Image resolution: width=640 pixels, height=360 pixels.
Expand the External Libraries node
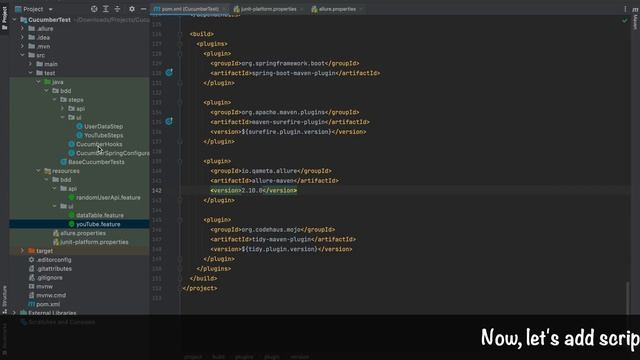pos(15,313)
